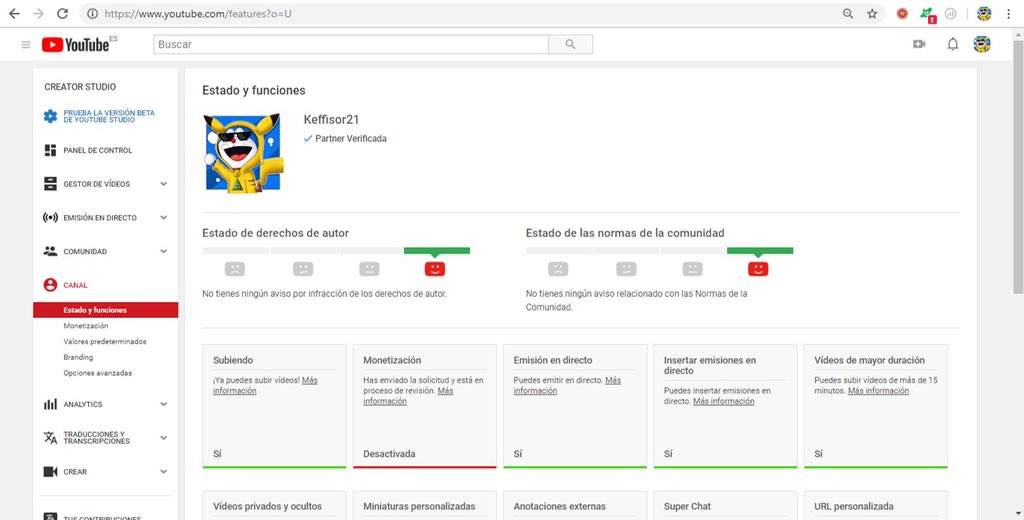1024x520 pixels.
Task: Click the URL personalizada card title
Action: point(854,506)
